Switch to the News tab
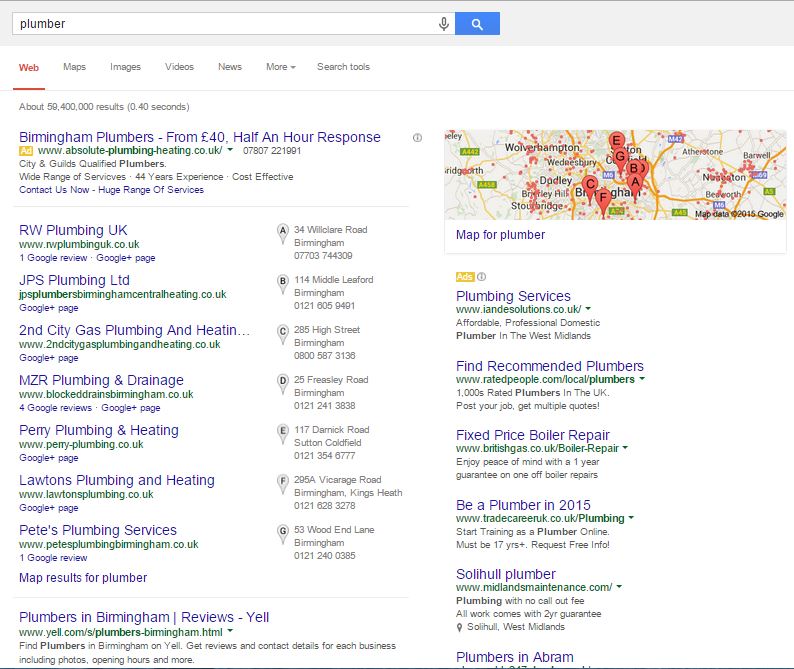Image resolution: width=794 pixels, height=669 pixels. [230, 67]
